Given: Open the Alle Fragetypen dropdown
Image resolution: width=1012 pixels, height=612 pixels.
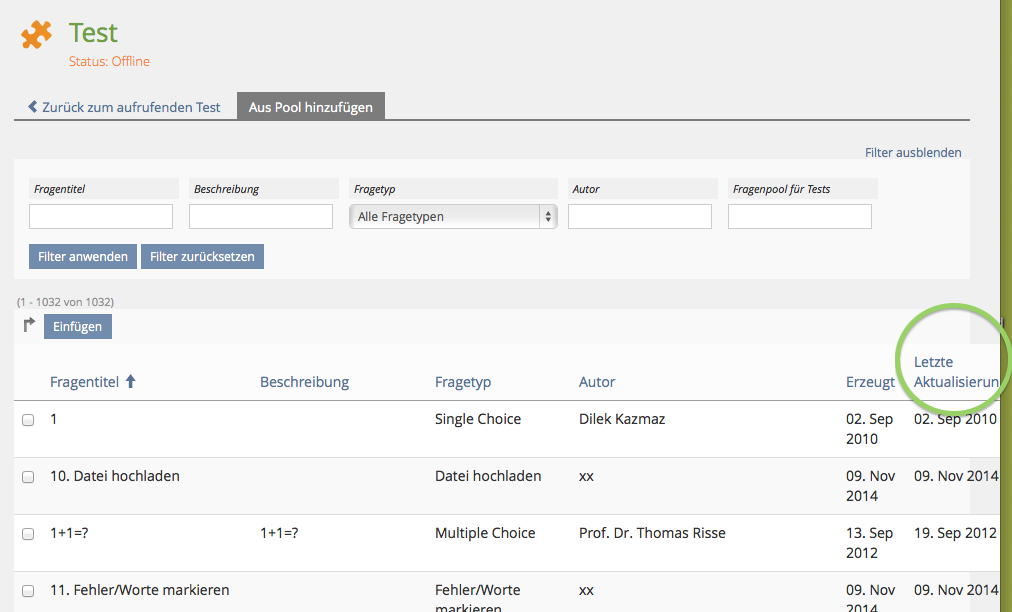Looking at the screenshot, I should [452, 216].
